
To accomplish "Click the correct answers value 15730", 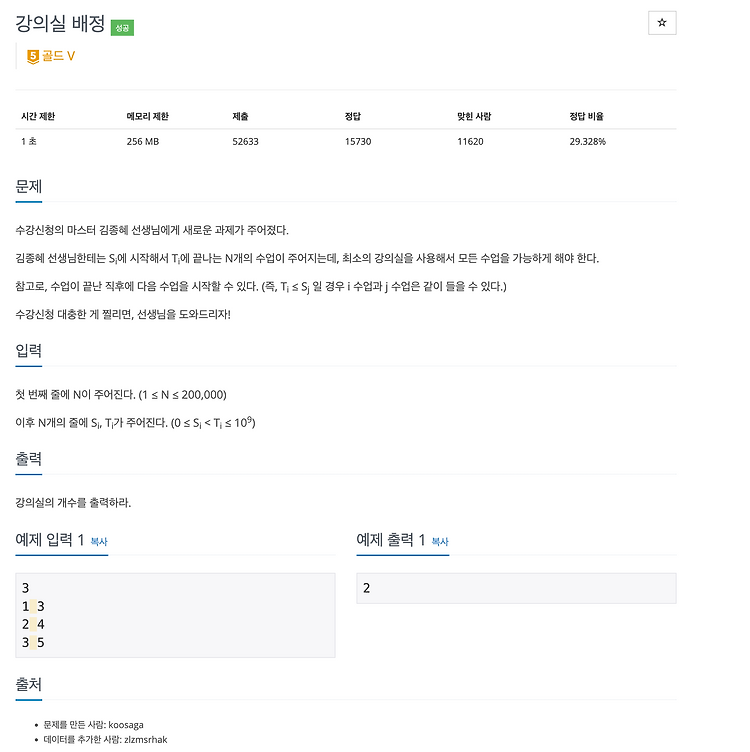I will 358,141.
